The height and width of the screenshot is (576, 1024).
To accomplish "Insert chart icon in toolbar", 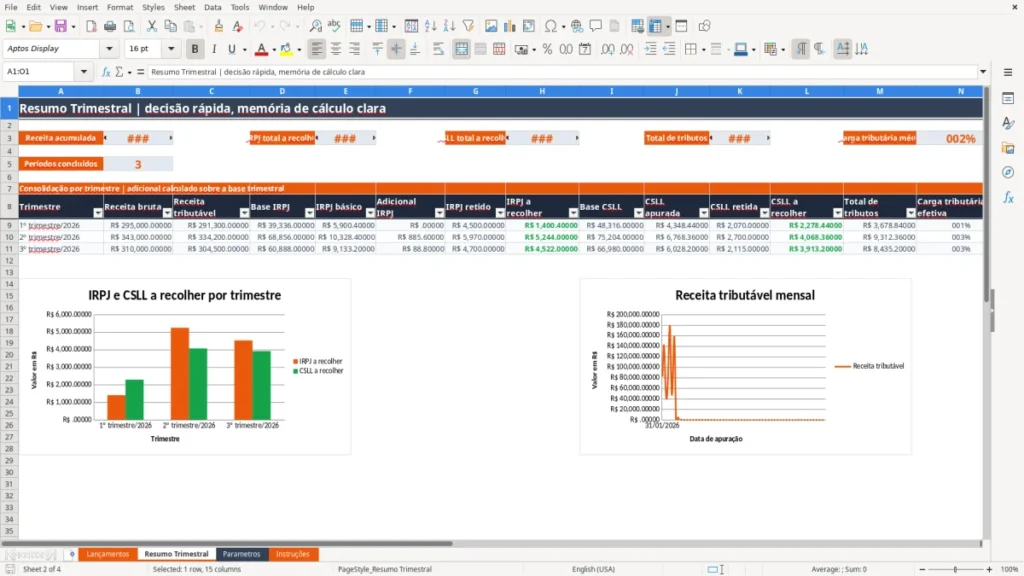I will (510, 26).
